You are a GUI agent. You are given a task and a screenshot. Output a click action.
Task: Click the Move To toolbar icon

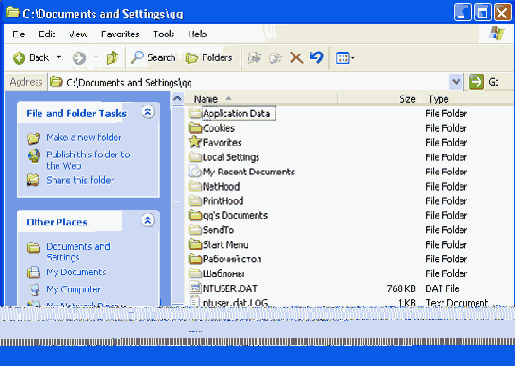point(254,58)
